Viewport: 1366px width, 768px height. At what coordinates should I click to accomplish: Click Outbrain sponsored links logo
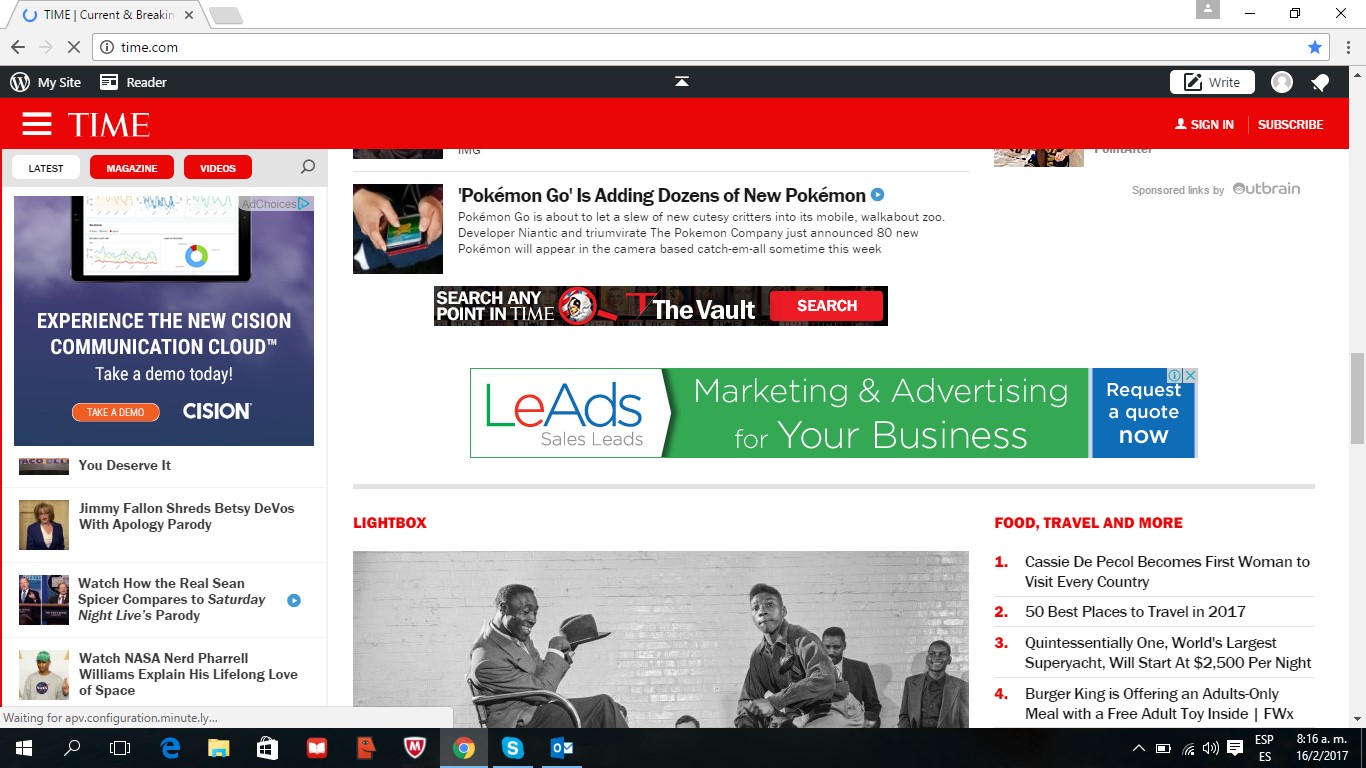(x=1266, y=188)
